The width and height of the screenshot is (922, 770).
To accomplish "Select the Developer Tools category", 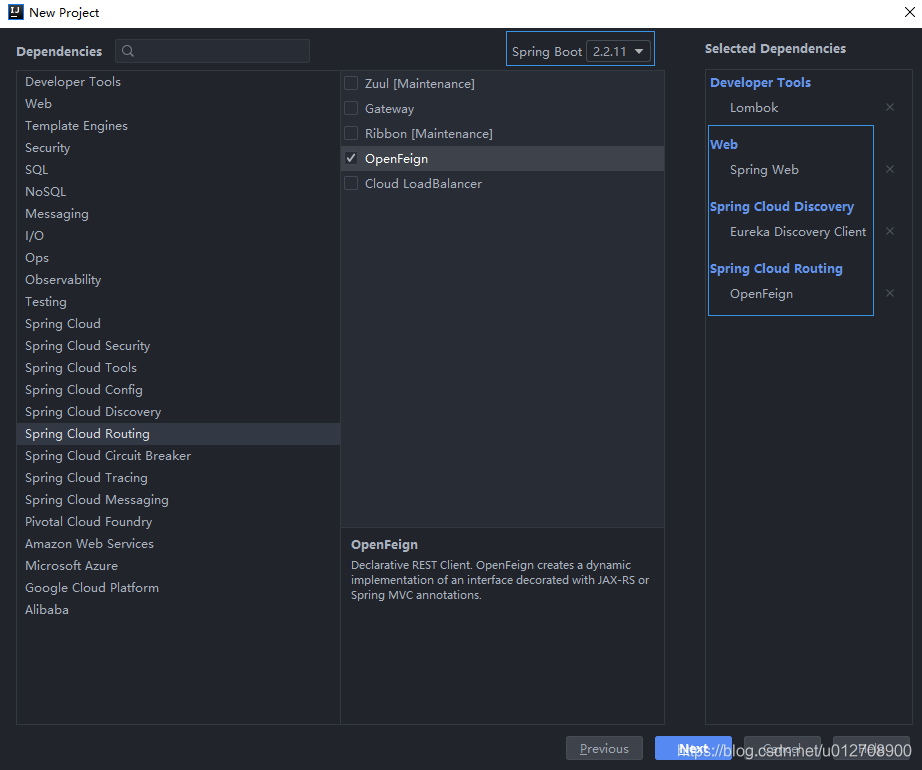I will (x=178, y=82).
